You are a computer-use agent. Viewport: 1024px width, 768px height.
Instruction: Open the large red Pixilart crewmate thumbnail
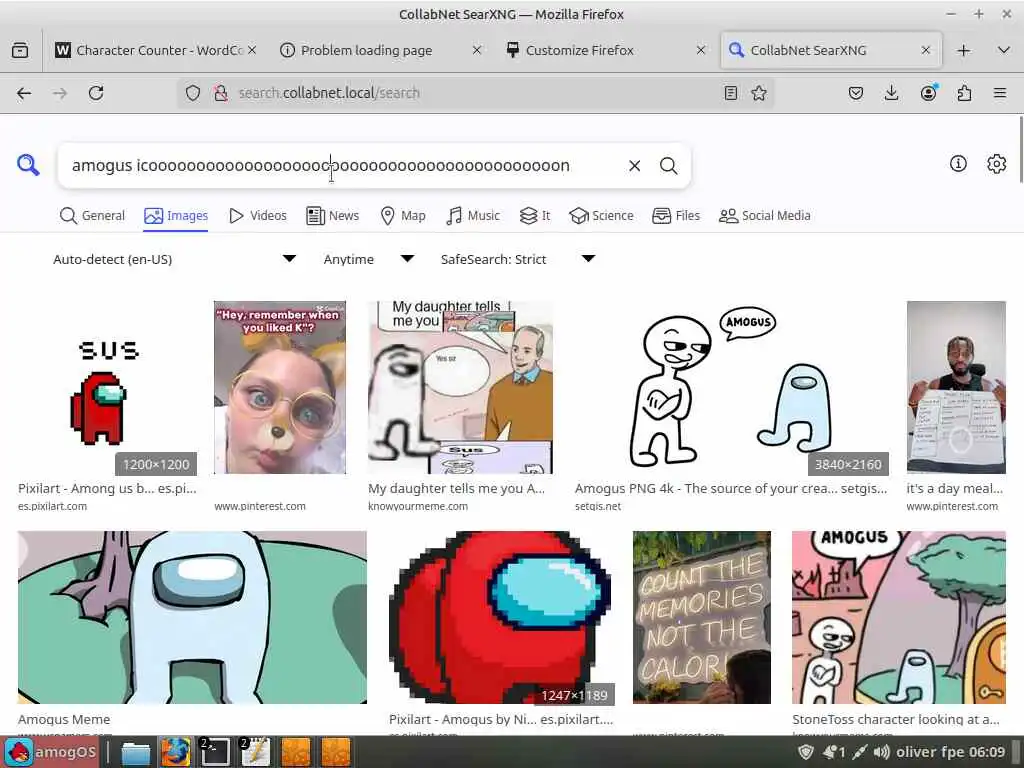click(502, 618)
